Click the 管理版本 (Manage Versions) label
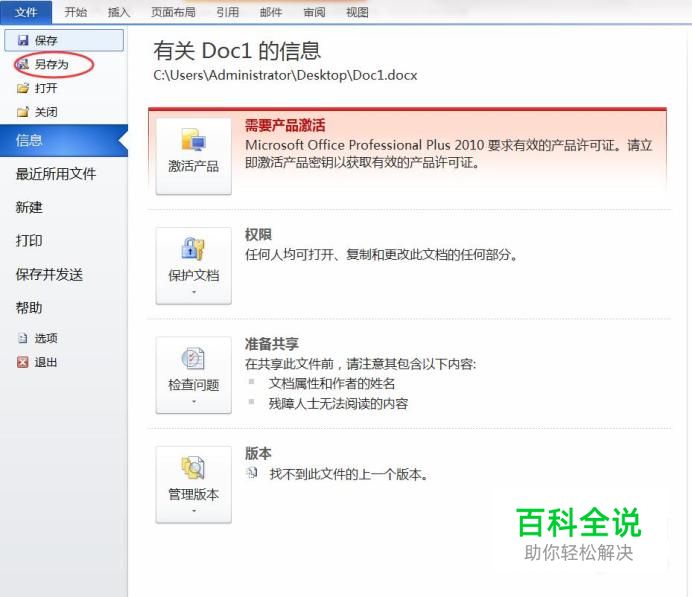Image resolution: width=692 pixels, height=597 pixels. (x=193, y=494)
